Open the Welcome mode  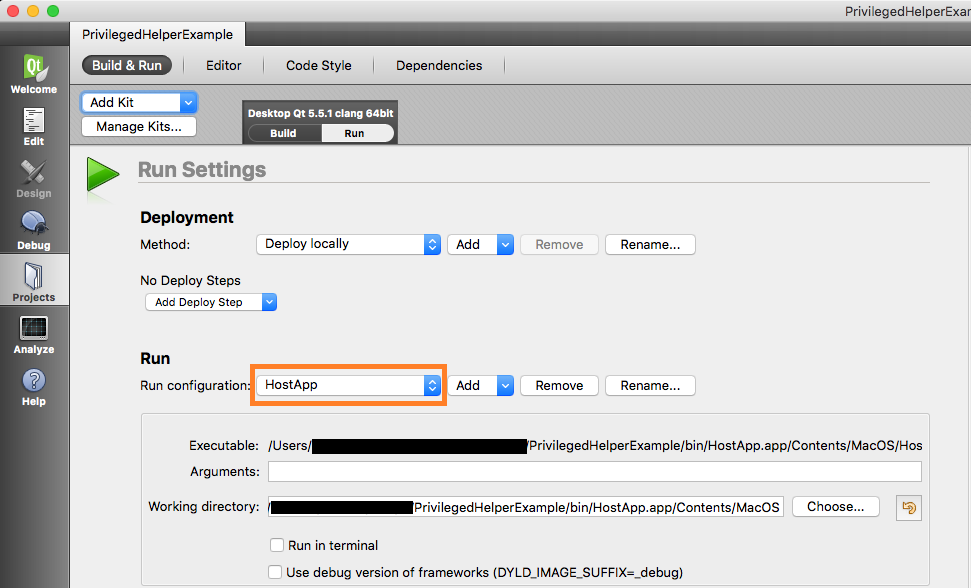point(34,73)
